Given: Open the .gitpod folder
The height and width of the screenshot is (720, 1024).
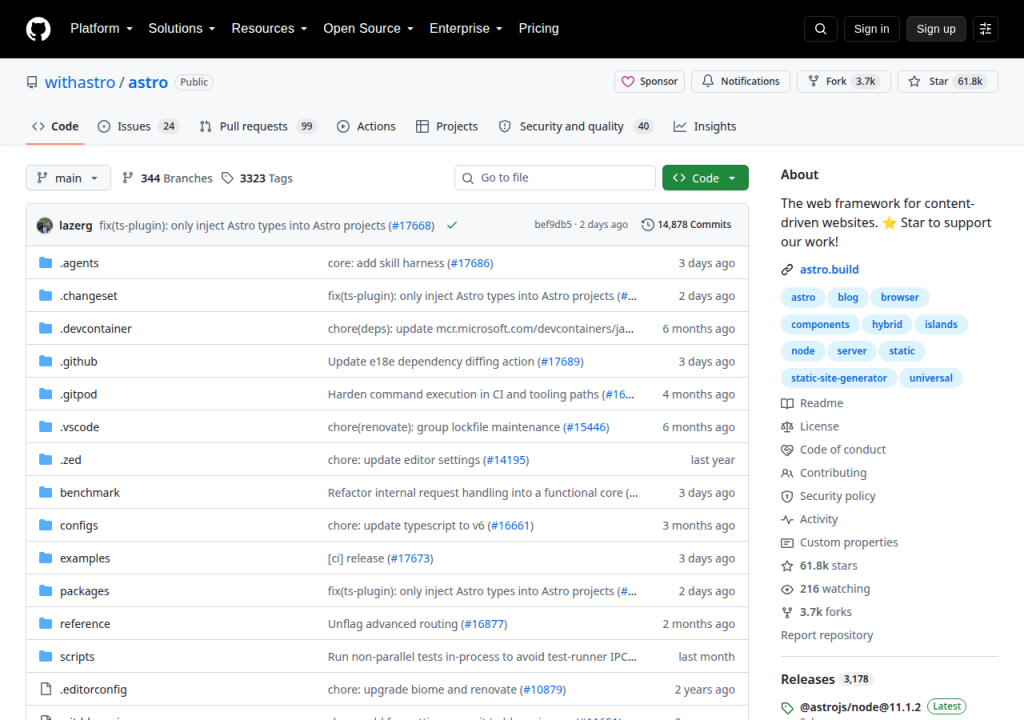Looking at the screenshot, I should 78,394.
